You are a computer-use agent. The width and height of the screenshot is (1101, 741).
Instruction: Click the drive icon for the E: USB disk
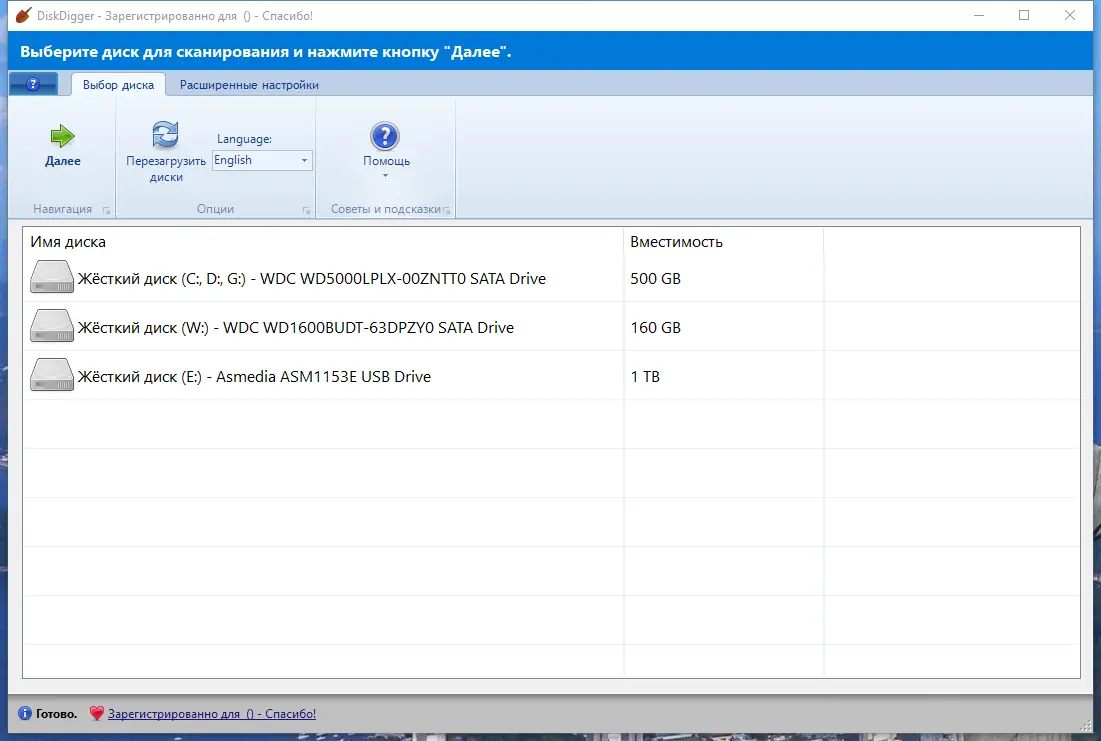pyautogui.click(x=52, y=375)
